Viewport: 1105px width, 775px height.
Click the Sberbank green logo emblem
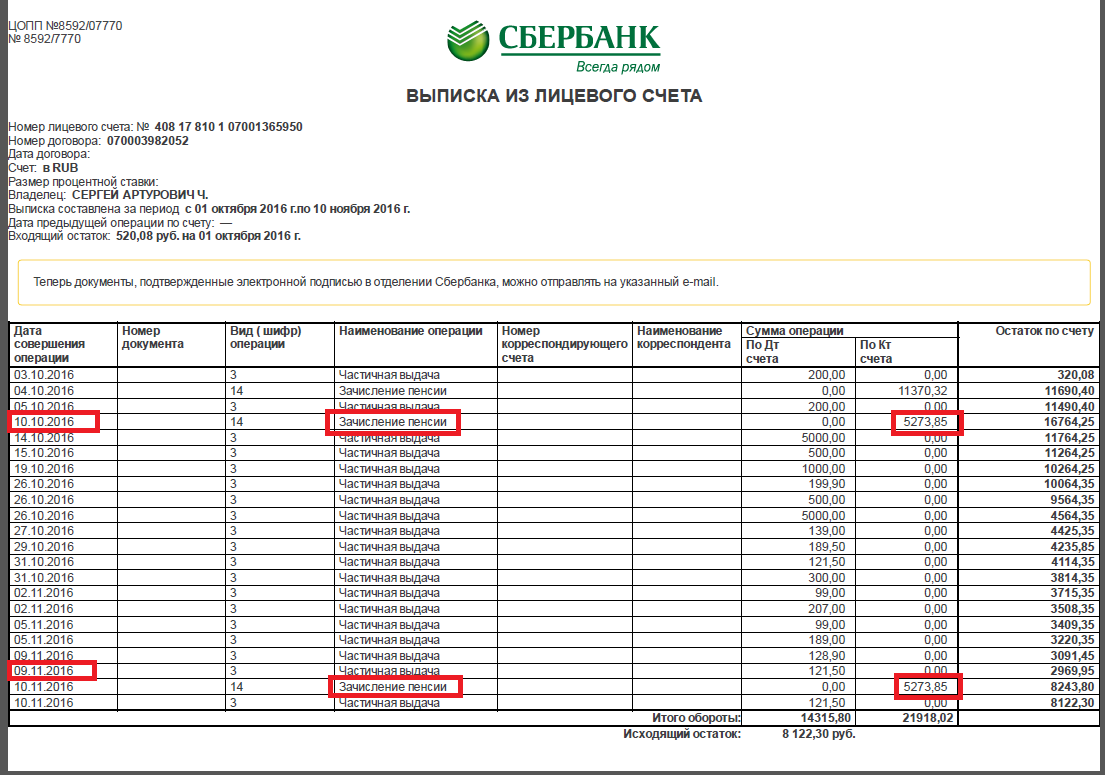click(468, 40)
